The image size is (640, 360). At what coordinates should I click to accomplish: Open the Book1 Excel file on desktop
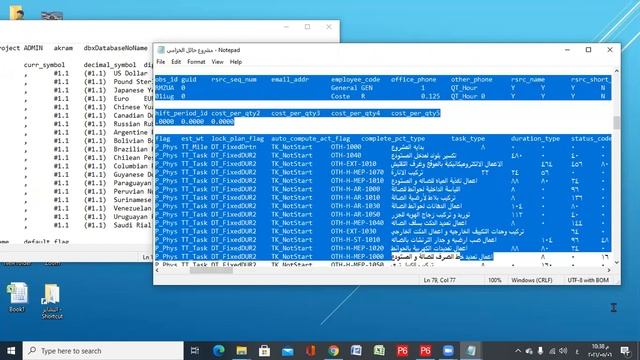(17, 297)
